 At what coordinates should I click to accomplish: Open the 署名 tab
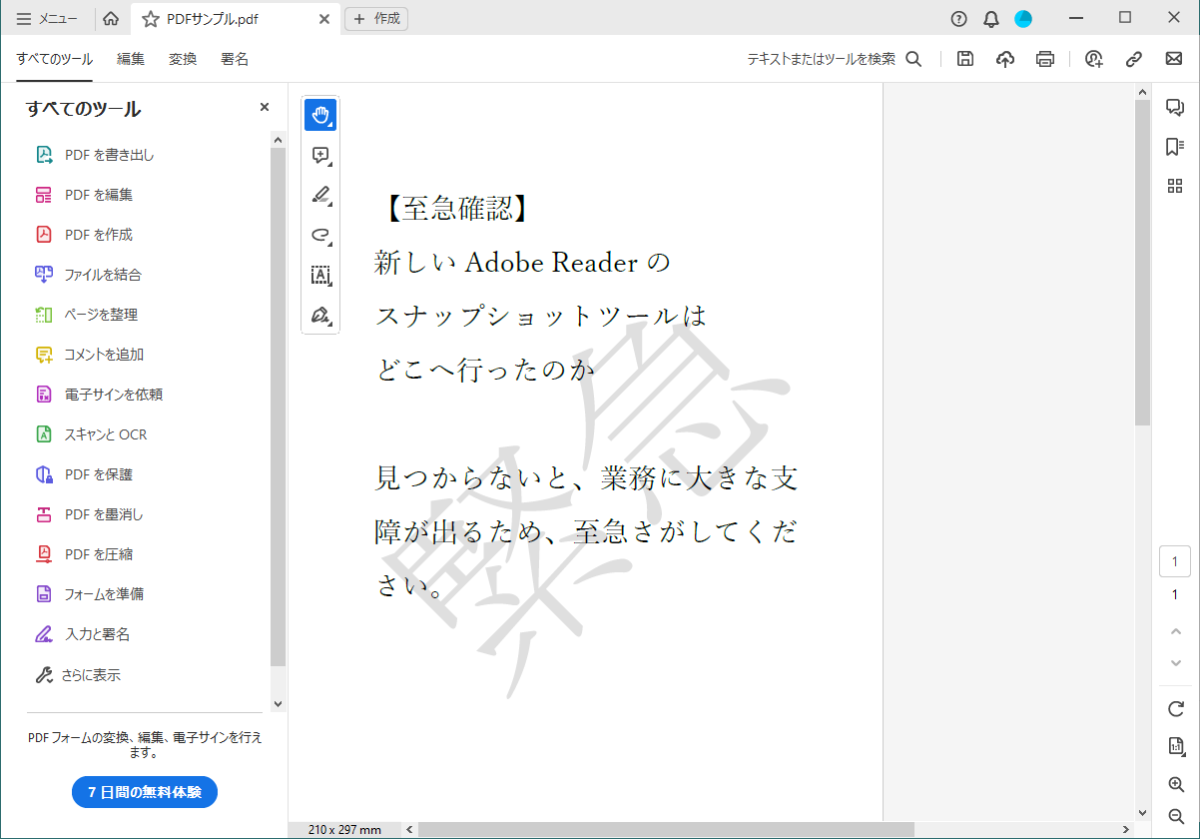(235, 59)
